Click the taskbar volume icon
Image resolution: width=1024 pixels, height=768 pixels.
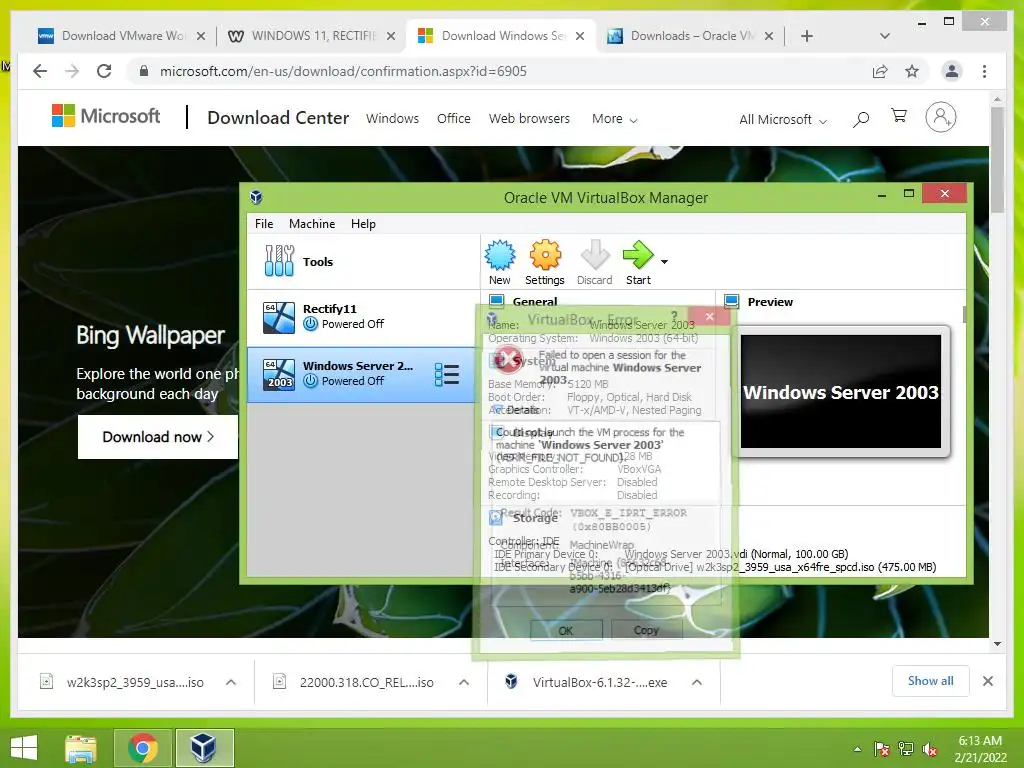pyautogui.click(x=930, y=750)
